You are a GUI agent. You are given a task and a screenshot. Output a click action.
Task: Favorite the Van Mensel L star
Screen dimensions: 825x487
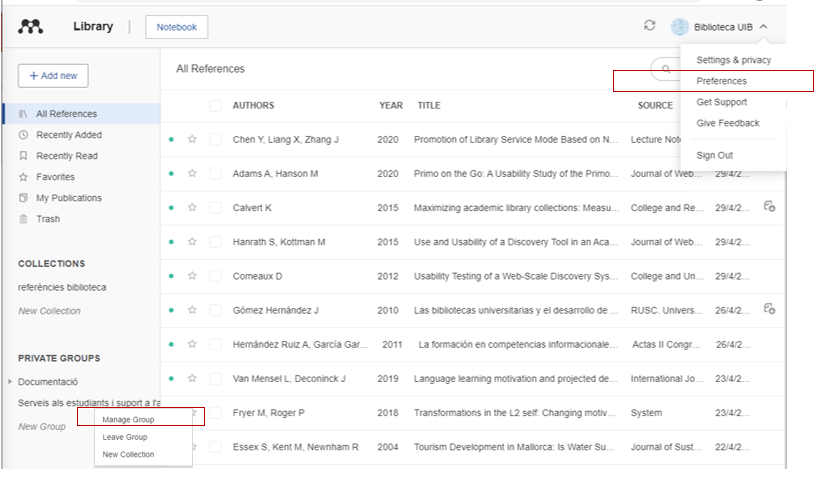(x=192, y=378)
